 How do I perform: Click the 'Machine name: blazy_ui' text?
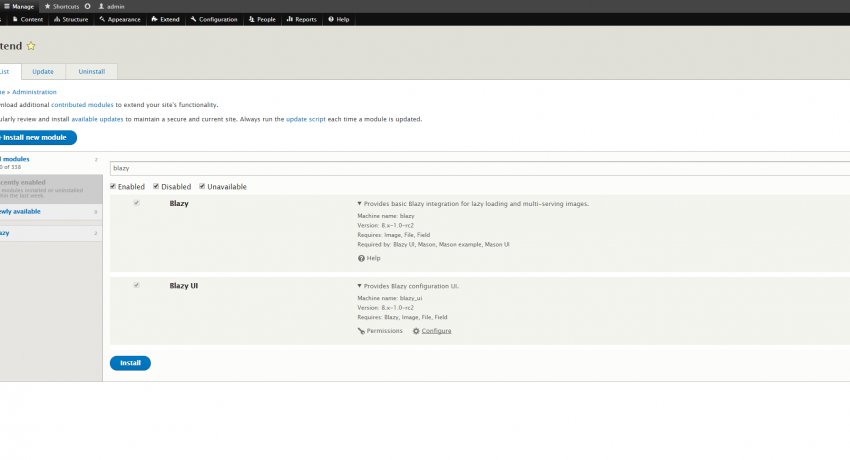[390, 299]
